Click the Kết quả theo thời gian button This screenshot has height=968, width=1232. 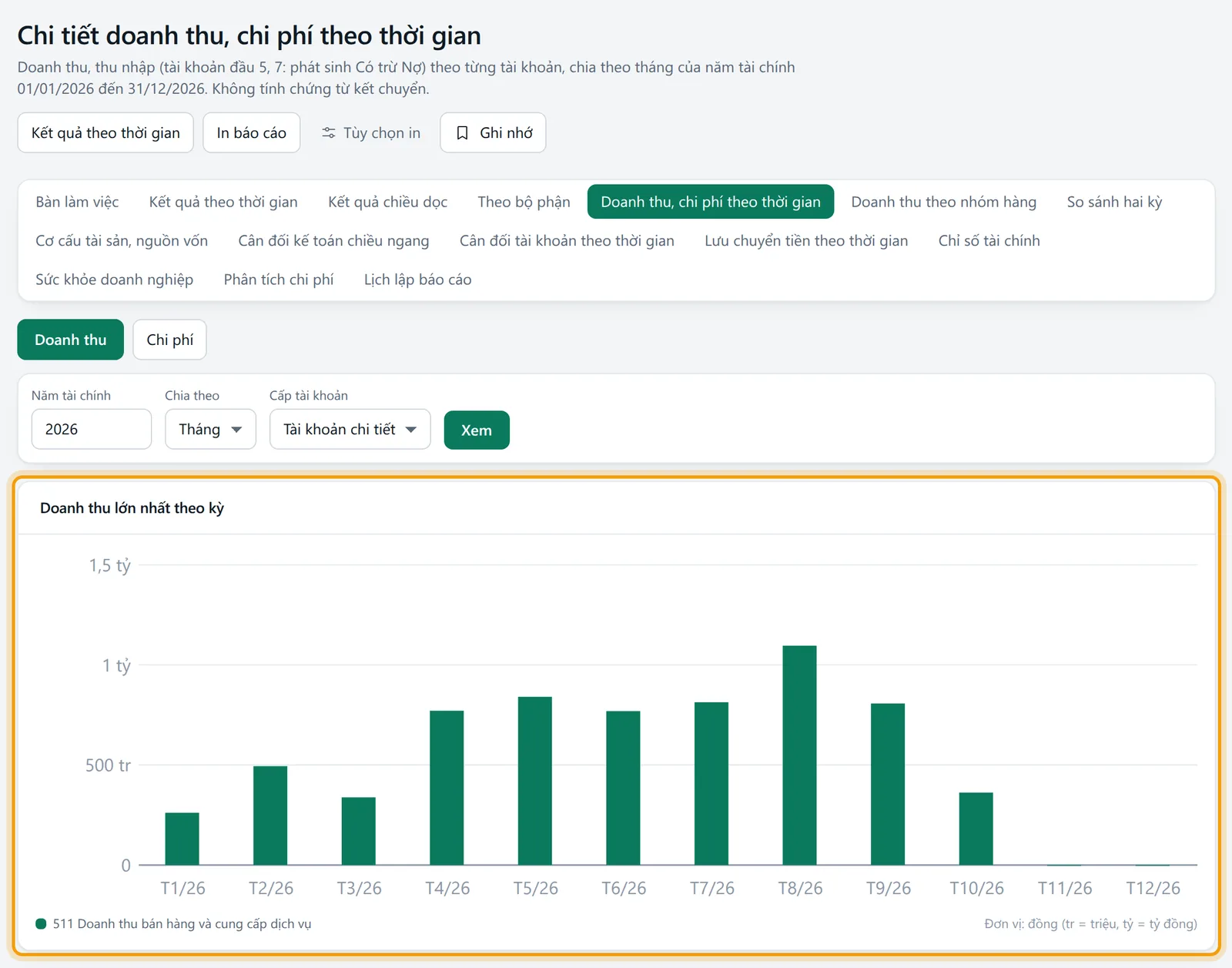tap(105, 132)
